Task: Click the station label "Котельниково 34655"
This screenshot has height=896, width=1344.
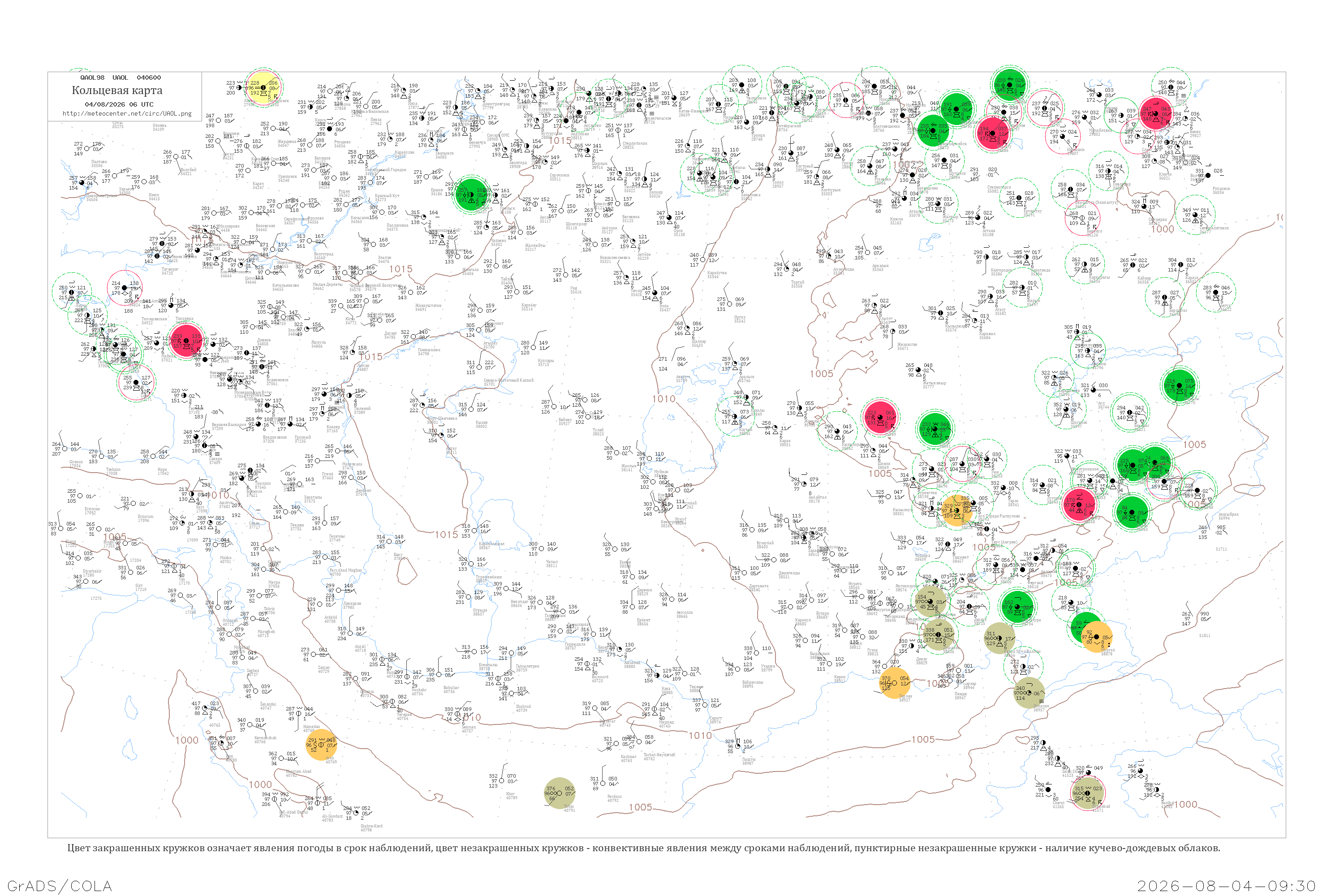Action: [286, 288]
